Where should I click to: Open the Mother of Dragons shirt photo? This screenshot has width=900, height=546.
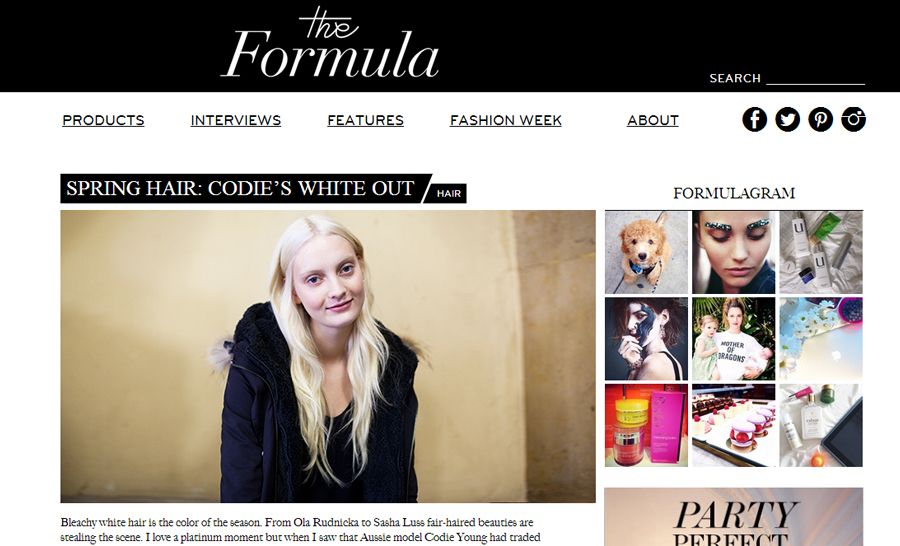click(734, 339)
